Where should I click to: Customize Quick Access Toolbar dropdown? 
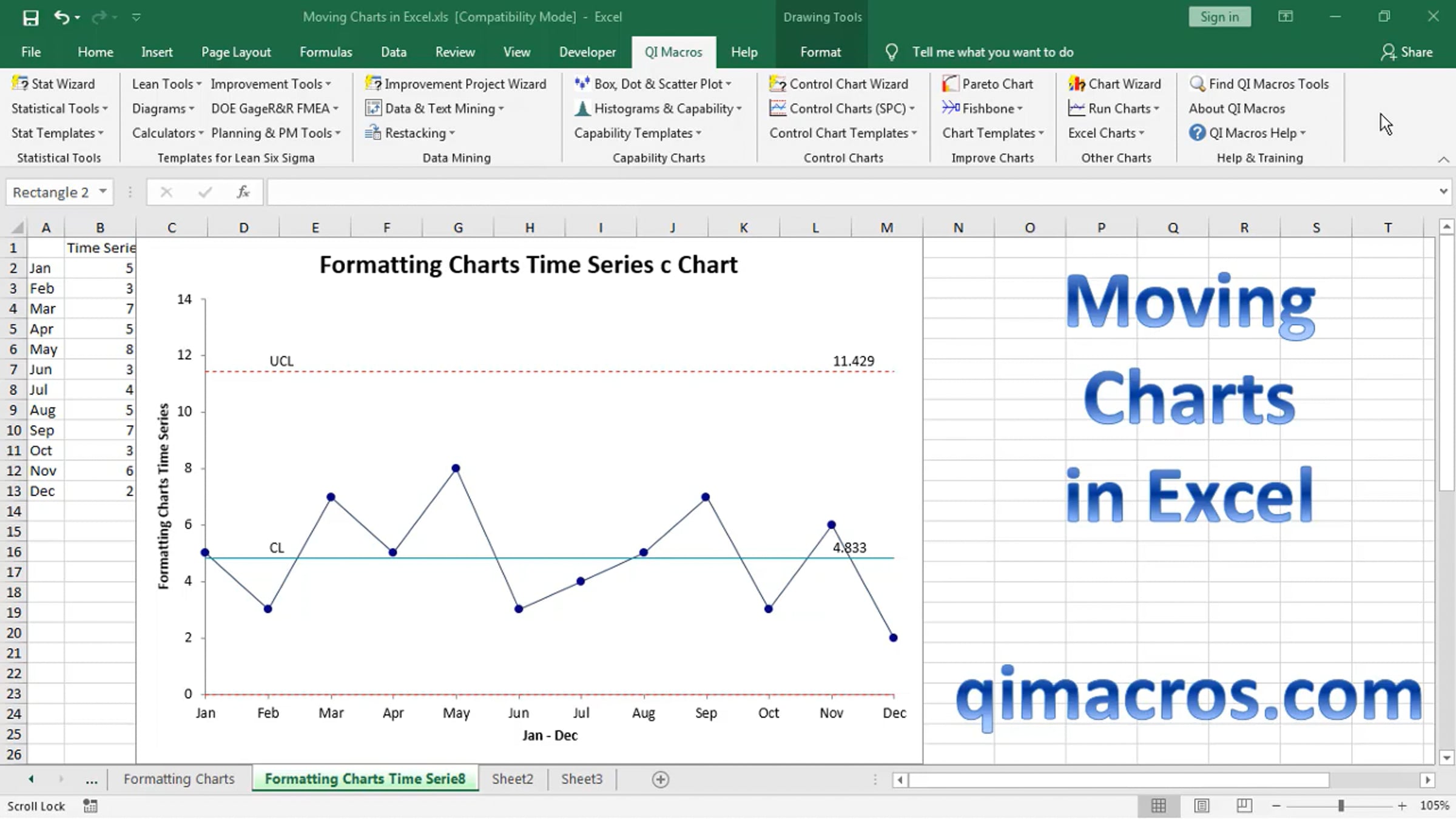tap(136, 17)
